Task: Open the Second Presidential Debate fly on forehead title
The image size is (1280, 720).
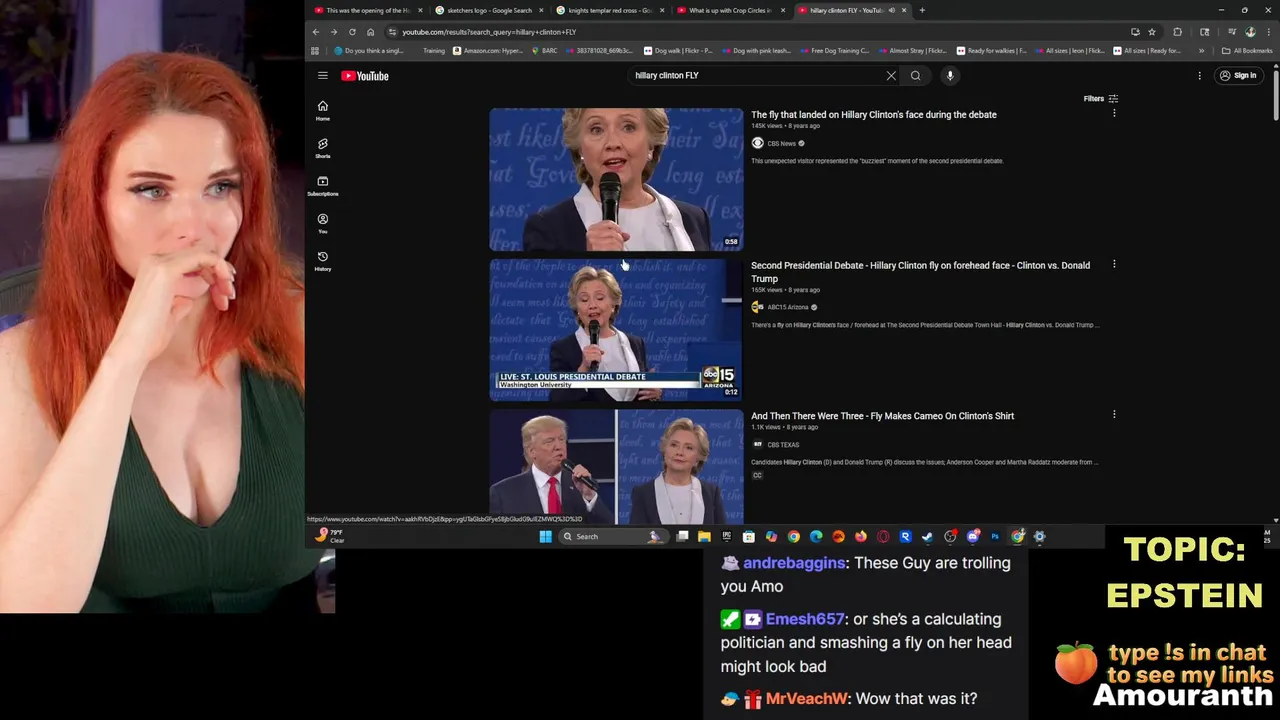Action: [920, 272]
